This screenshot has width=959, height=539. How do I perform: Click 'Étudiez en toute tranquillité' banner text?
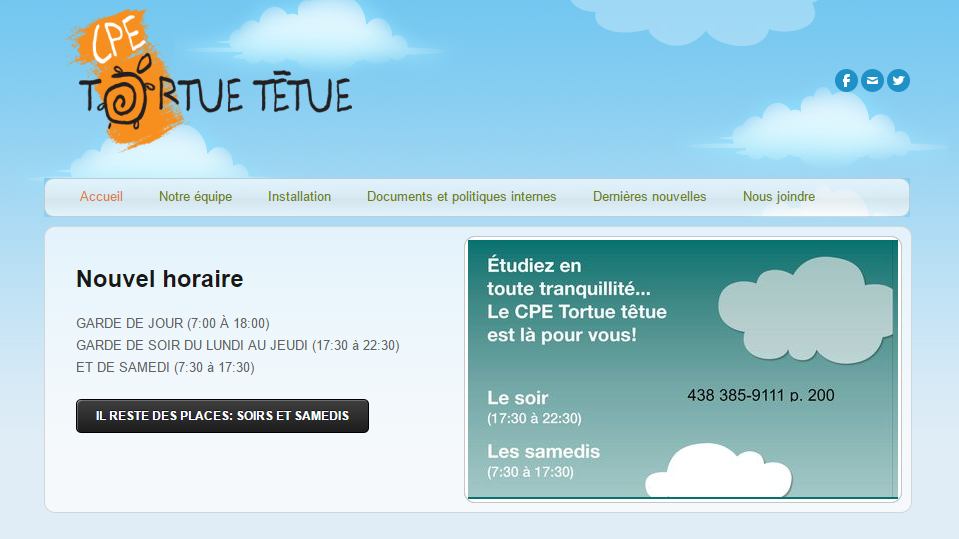(x=569, y=277)
